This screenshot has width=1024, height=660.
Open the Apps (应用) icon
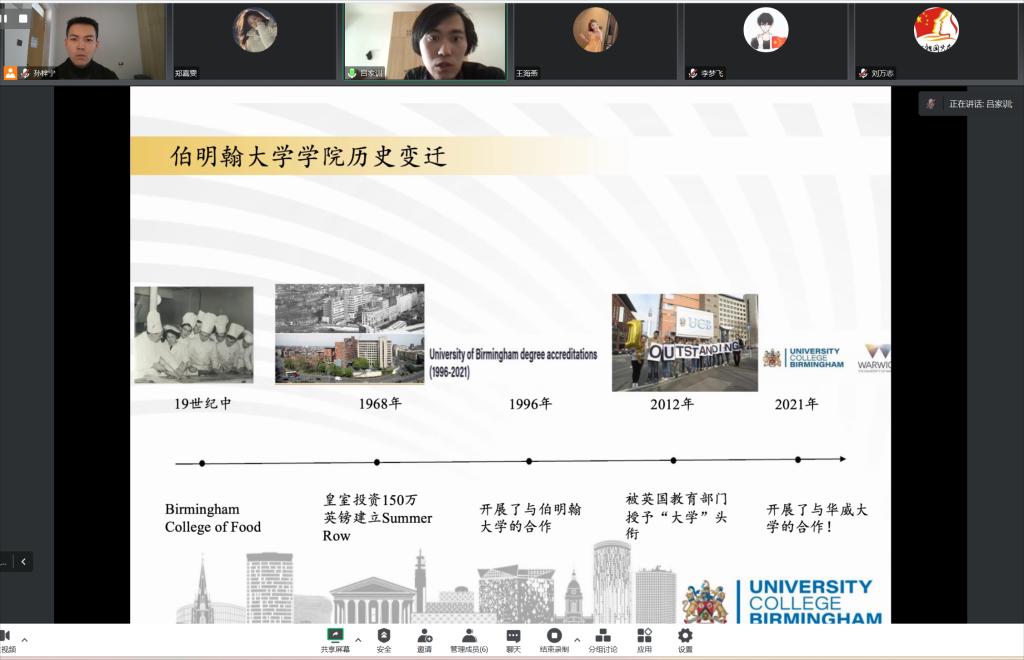[x=645, y=636]
